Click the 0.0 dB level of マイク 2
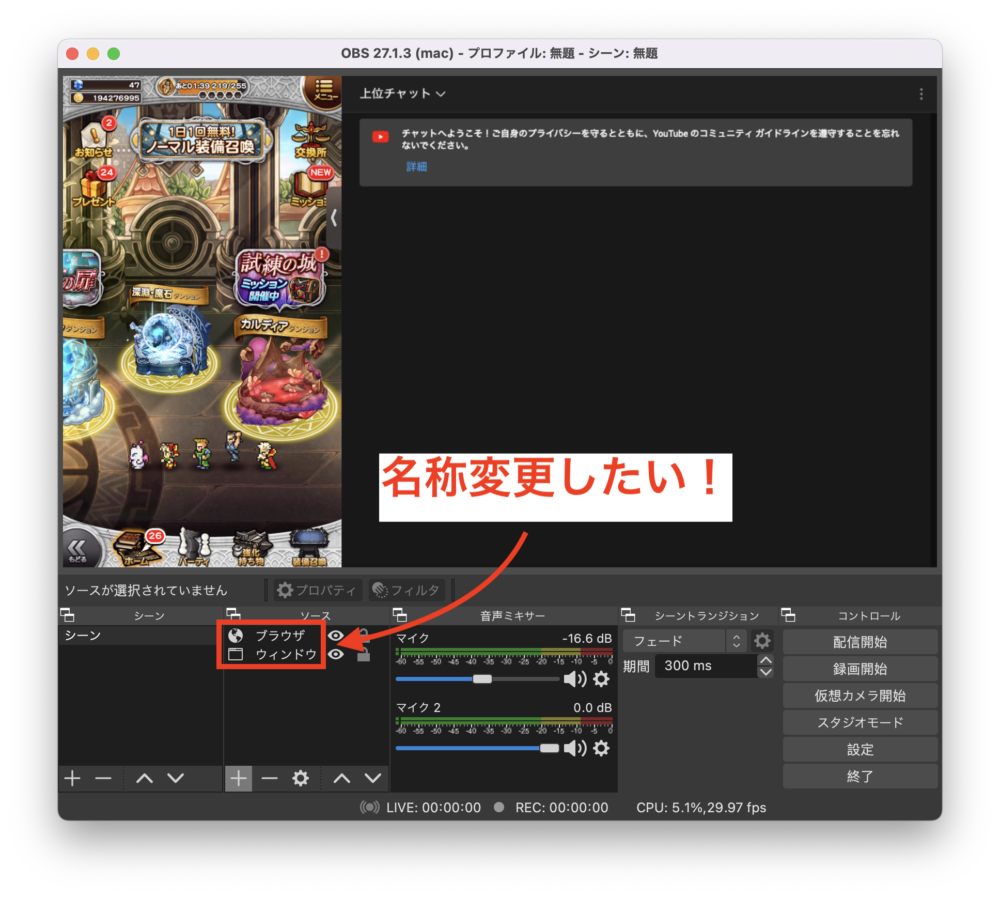Screen dimensions: 1000x897 pyautogui.click(x=592, y=708)
